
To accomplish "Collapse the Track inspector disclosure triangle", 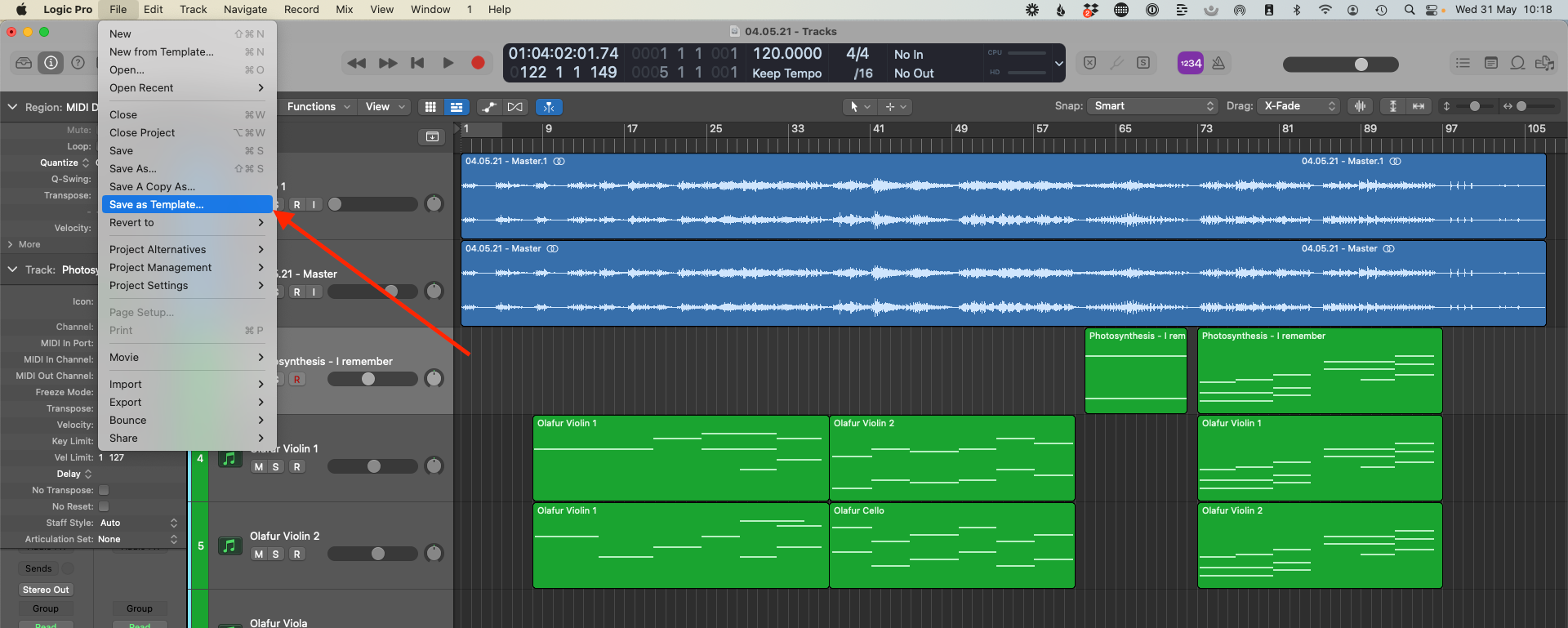I will [x=12, y=269].
